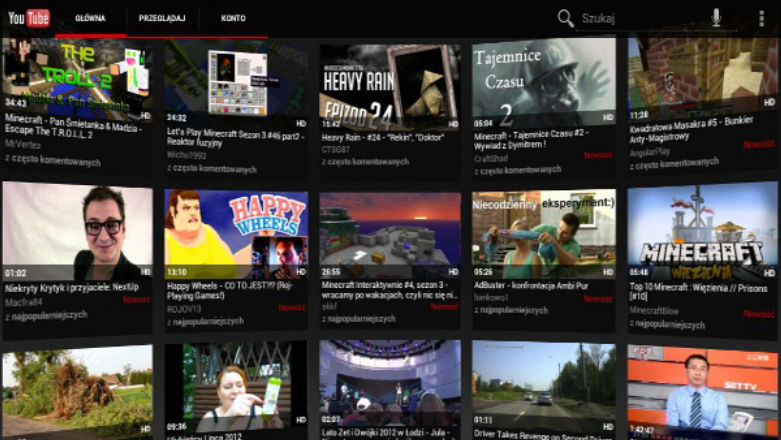Open the SETTV news anchor thumbnail
The image size is (781, 440).
tap(702, 393)
